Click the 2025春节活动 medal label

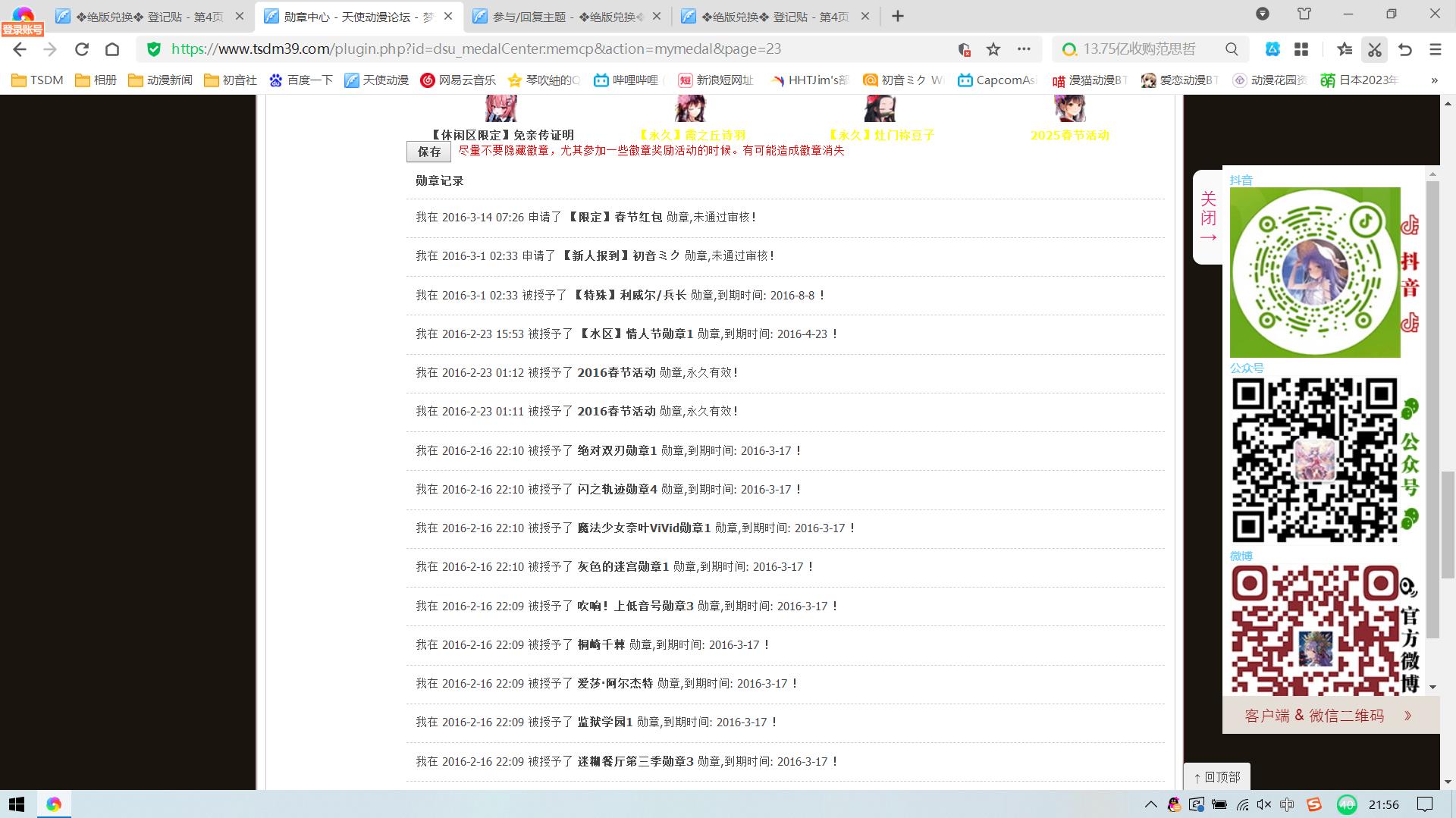pyautogui.click(x=1069, y=135)
